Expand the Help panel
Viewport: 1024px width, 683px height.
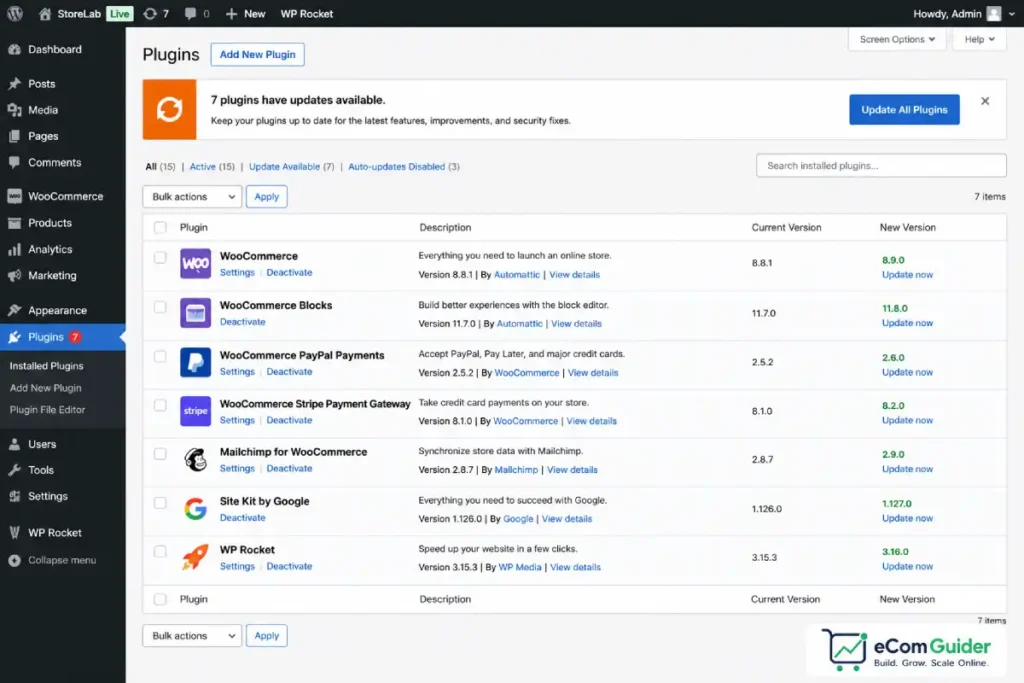(980, 39)
